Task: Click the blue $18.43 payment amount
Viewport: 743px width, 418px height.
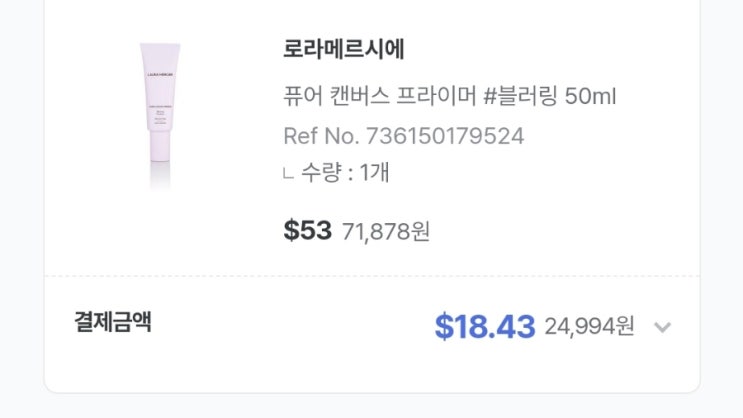Action: tap(485, 326)
